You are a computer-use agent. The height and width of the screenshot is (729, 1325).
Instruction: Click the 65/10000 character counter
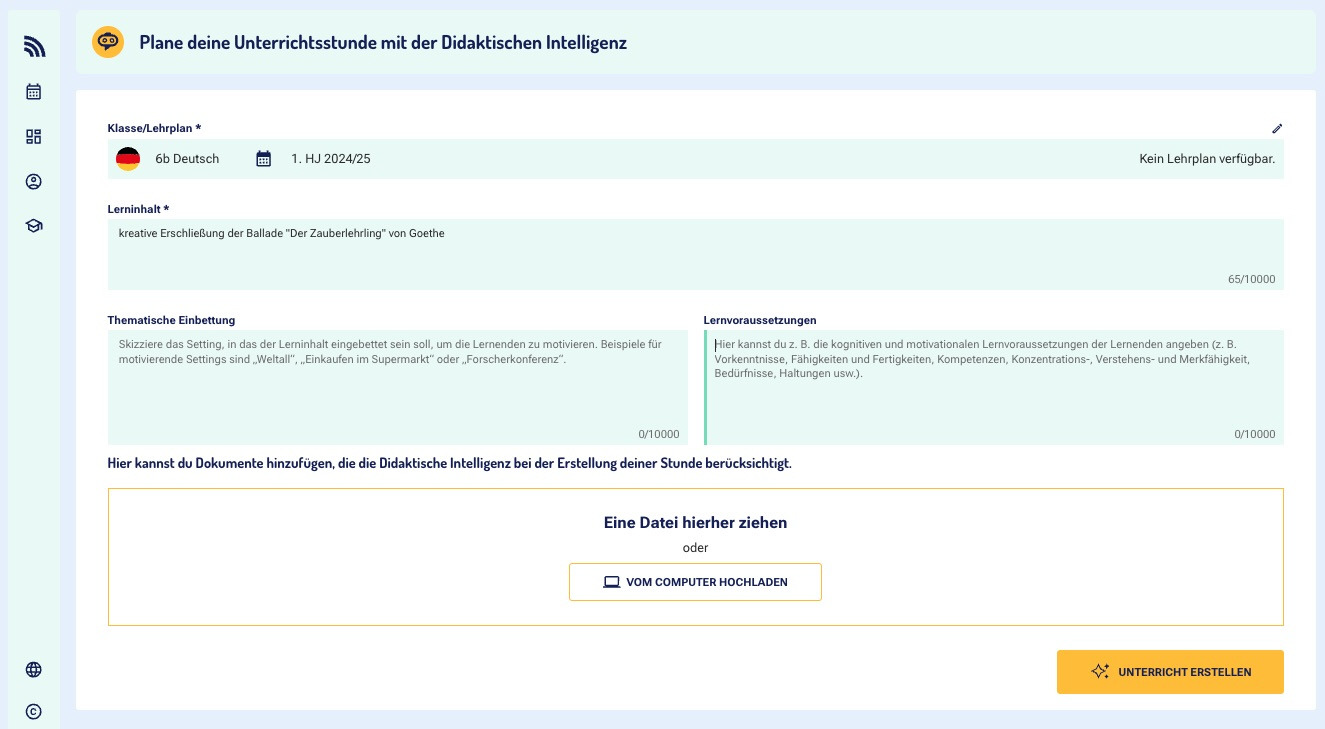pos(1252,279)
